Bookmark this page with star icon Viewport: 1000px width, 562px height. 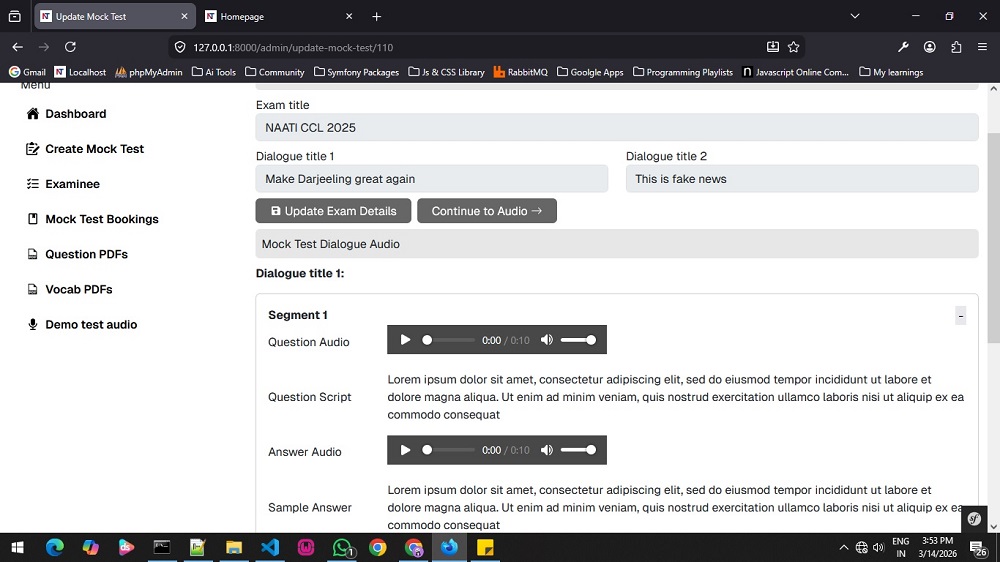793,47
